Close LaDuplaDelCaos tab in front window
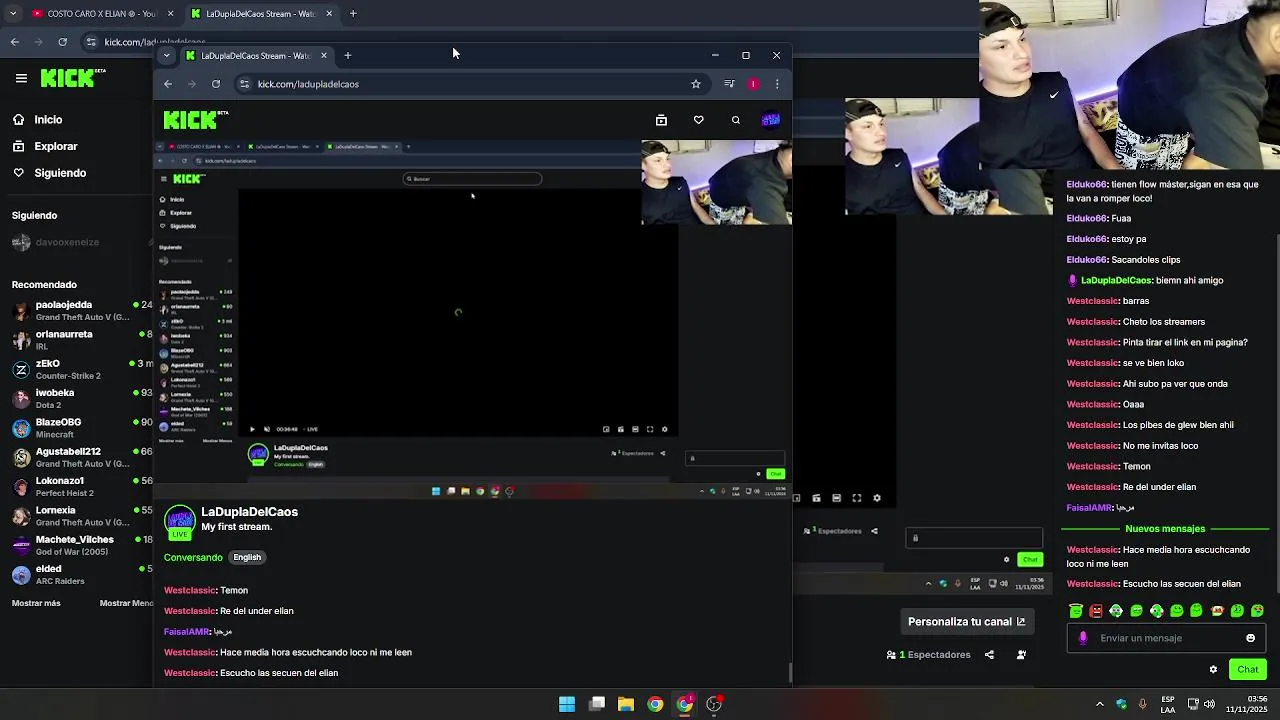 [324, 55]
